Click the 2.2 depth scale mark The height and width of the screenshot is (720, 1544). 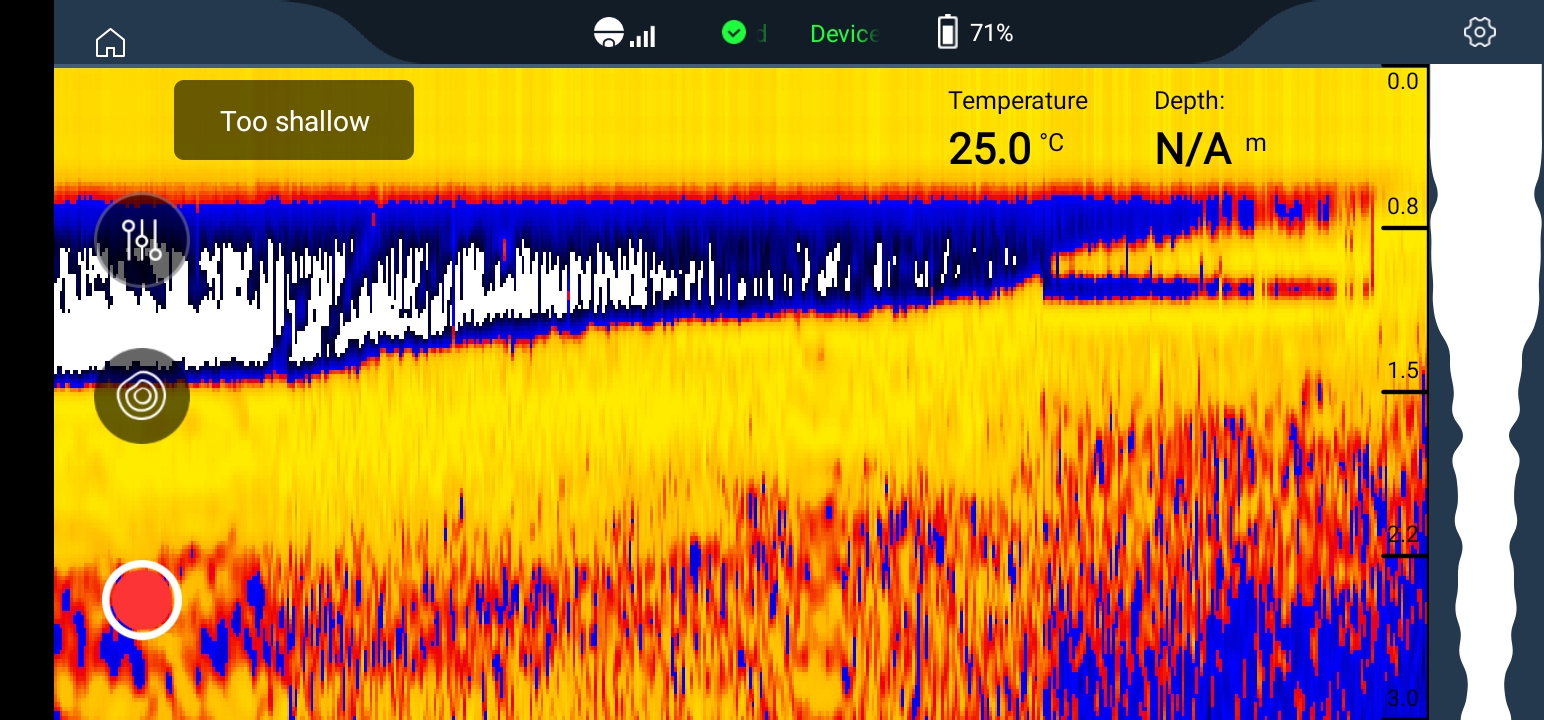point(1402,535)
